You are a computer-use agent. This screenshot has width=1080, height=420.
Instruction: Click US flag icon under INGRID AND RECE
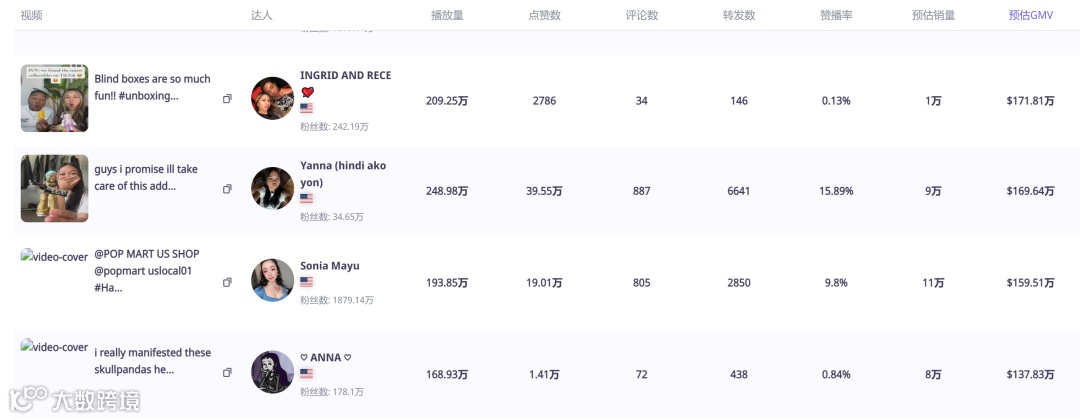pos(306,108)
